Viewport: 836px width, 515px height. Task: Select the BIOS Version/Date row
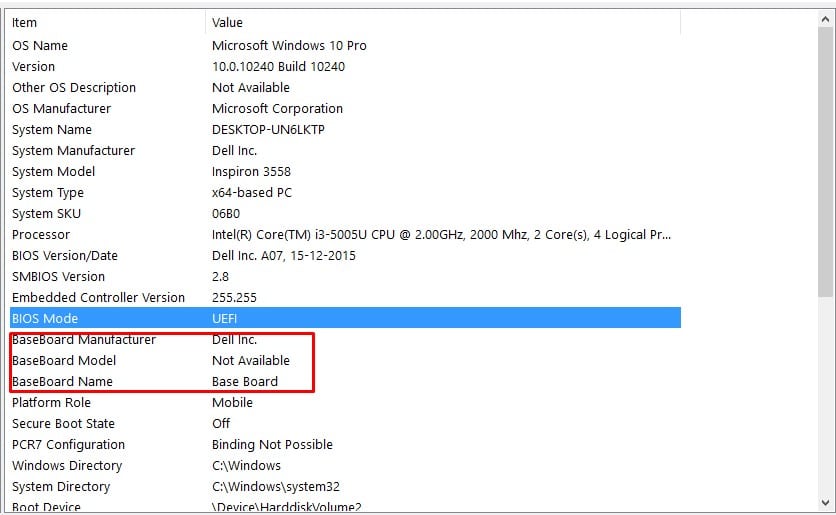345,256
